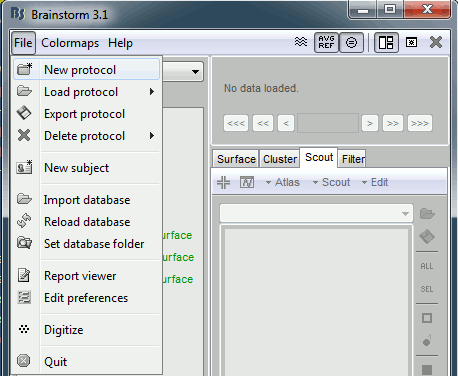Click the save scouts disk icon
The height and width of the screenshot is (376, 458).
[427, 237]
